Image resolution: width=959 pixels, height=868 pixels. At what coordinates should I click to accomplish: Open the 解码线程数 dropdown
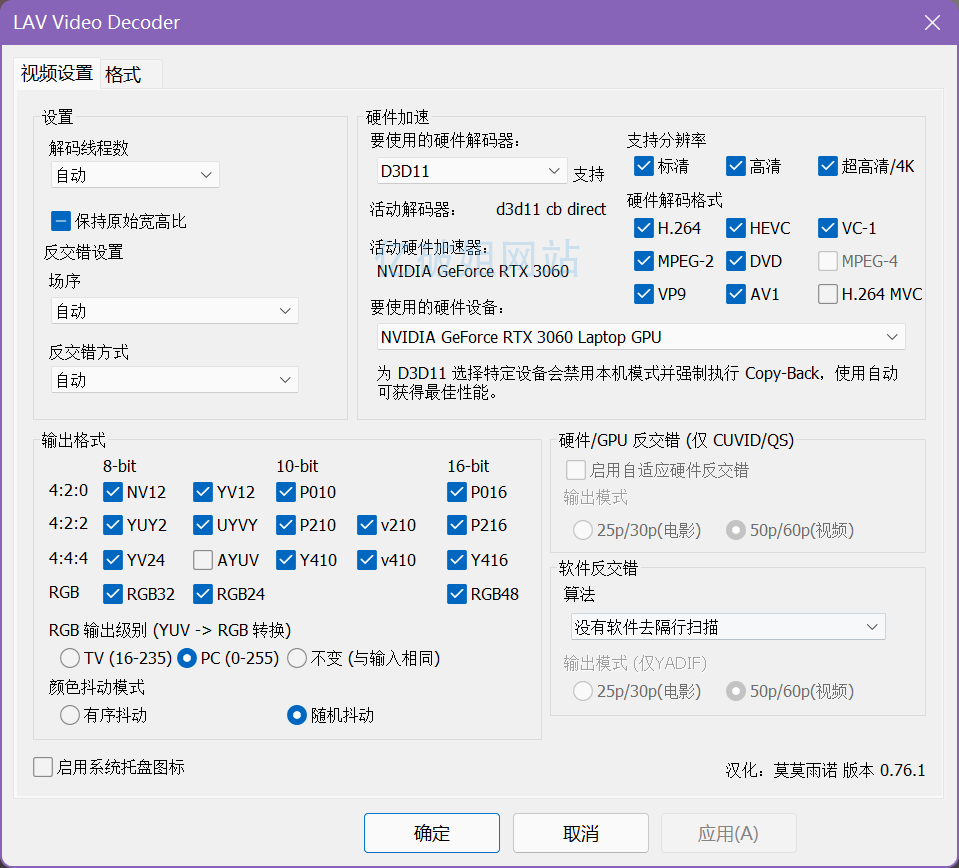pos(135,175)
